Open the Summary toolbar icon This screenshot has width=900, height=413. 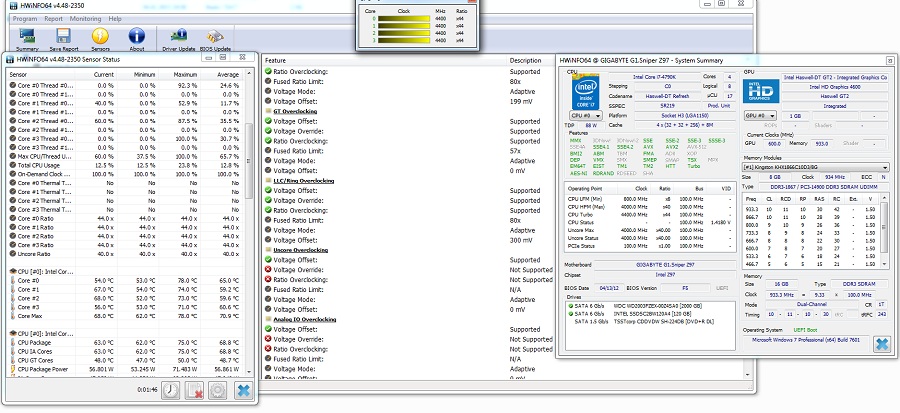tap(28, 37)
